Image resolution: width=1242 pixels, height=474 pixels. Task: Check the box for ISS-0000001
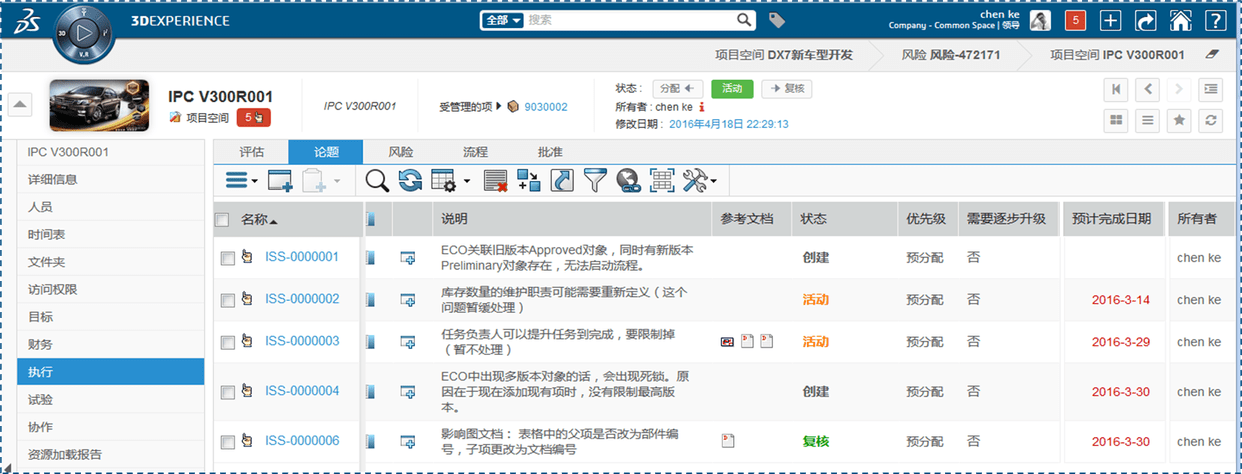pos(227,258)
